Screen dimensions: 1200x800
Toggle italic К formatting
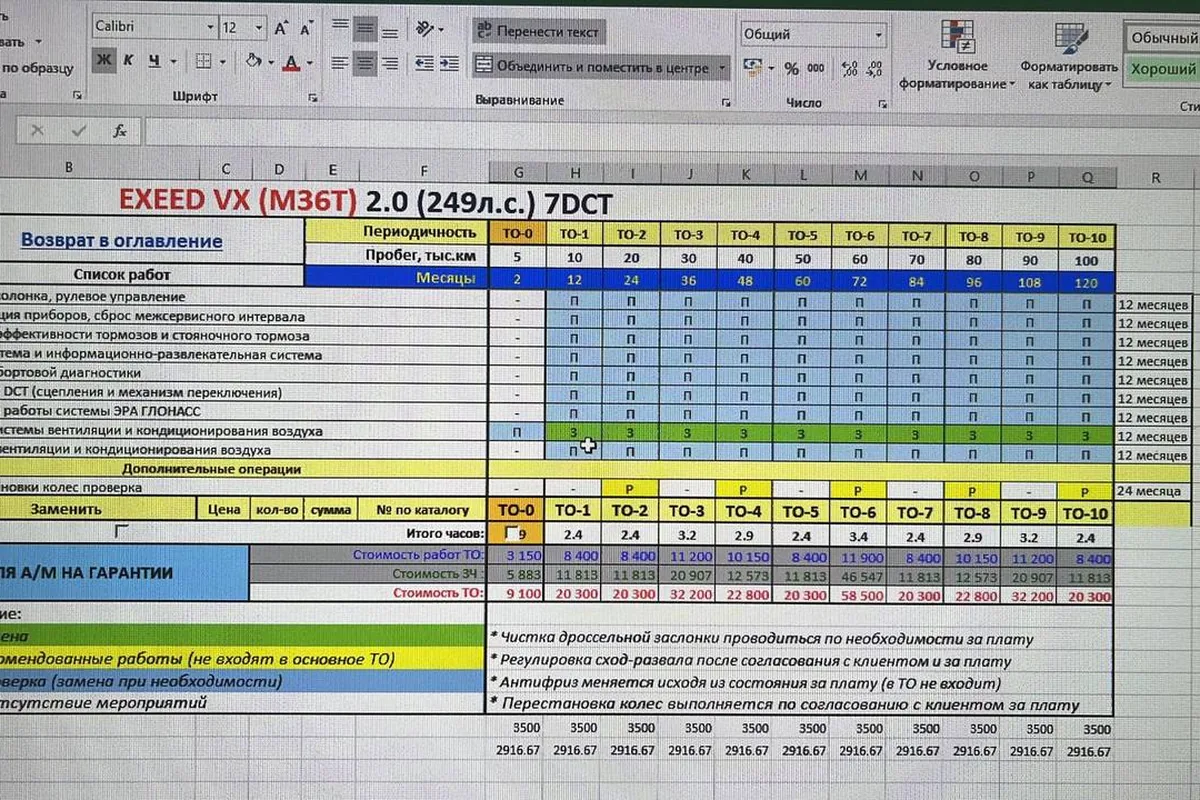point(128,61)
